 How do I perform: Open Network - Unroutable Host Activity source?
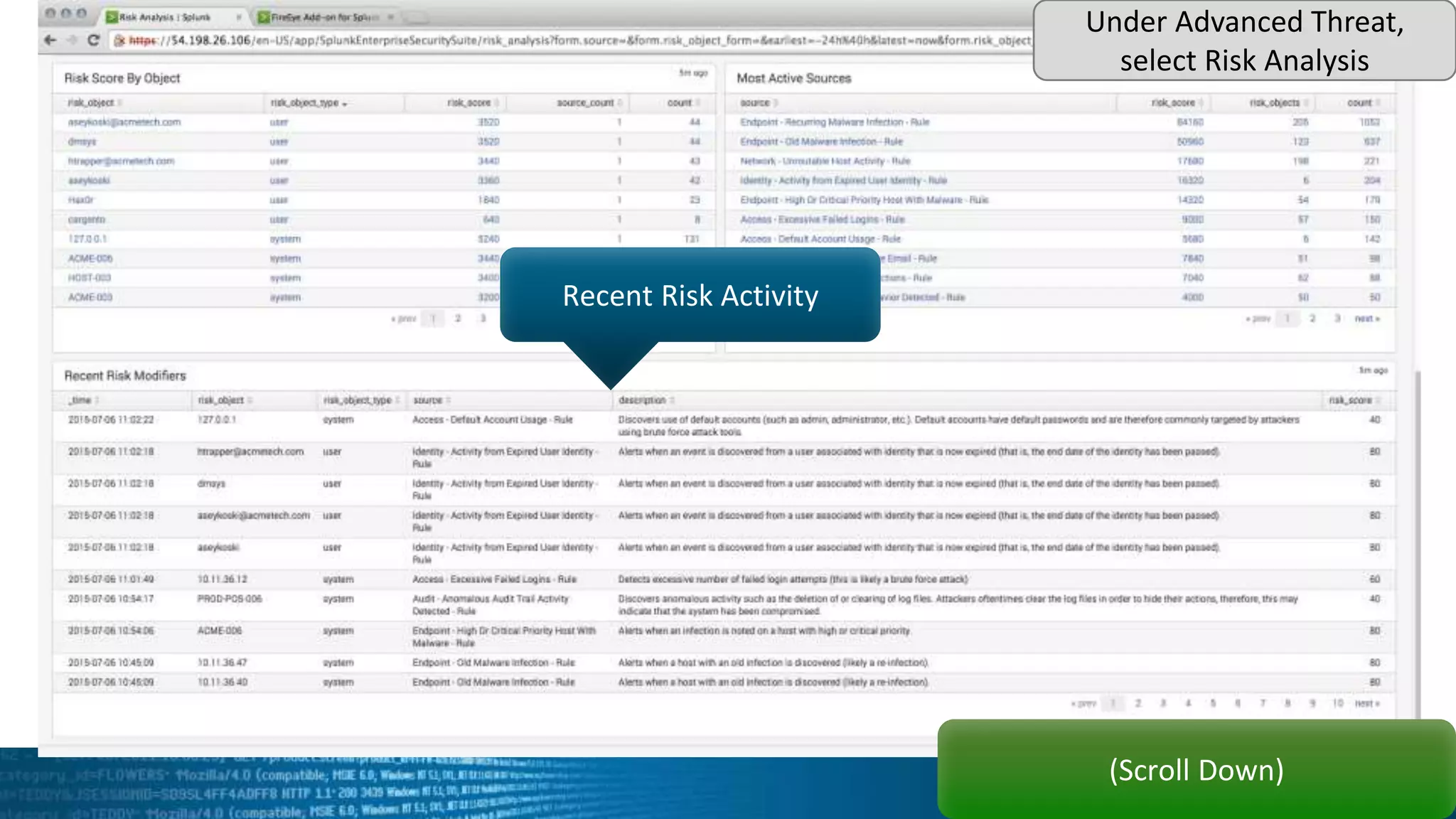point(825,161)
